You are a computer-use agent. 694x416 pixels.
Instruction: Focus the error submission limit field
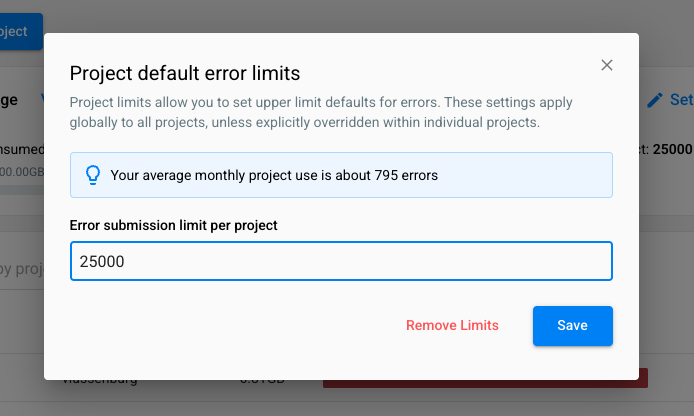tap(340, 261)
